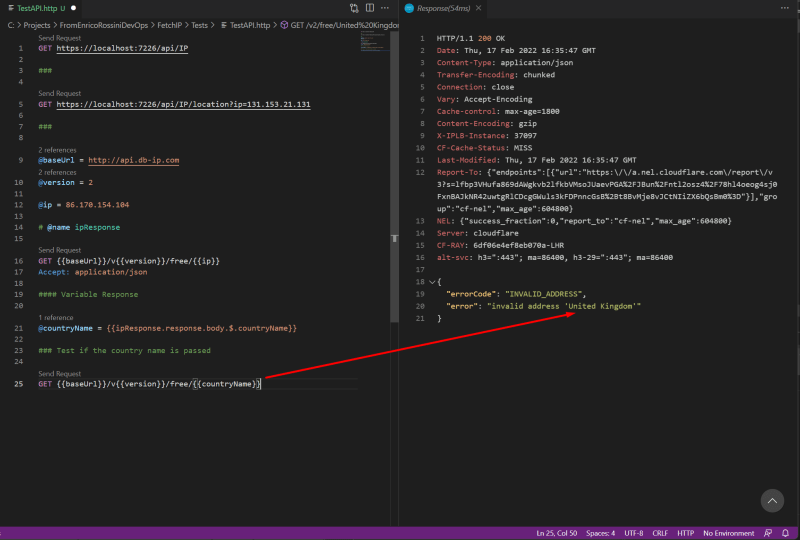Click the Response tab globe icon

point(409,8)
